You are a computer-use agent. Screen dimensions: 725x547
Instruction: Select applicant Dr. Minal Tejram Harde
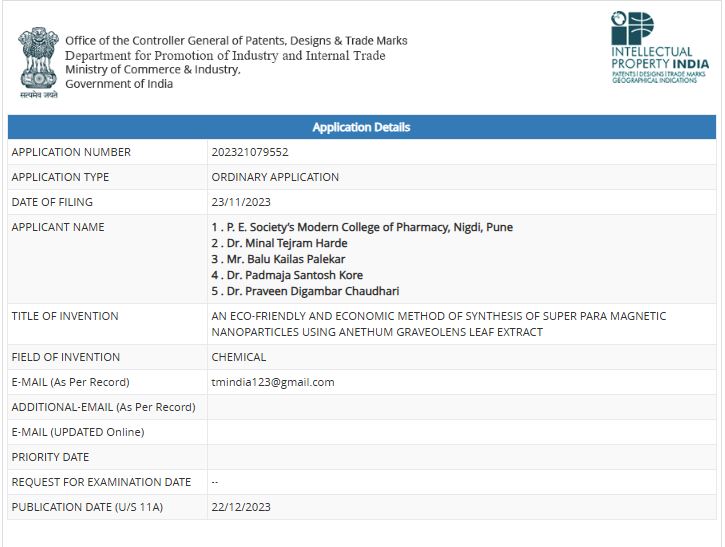pos(279,243)
